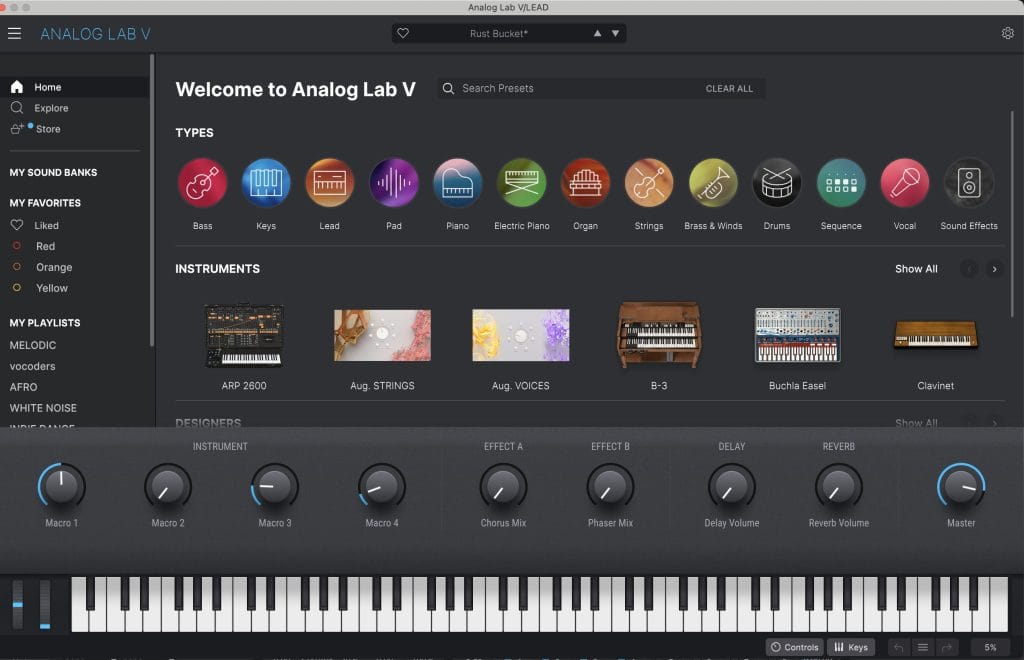Select the Drums type icon
Screen dimensions: 1024x660
[x=777, y=183]
